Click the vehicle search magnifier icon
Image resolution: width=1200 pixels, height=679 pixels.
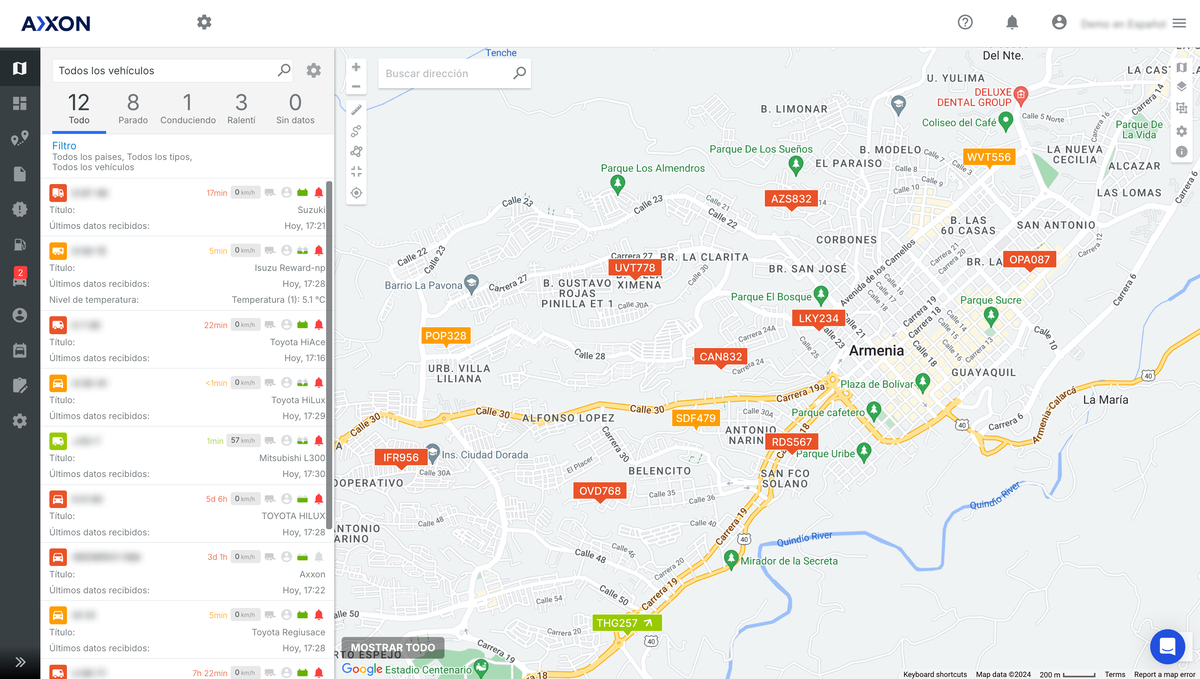[x=284, y=70]
